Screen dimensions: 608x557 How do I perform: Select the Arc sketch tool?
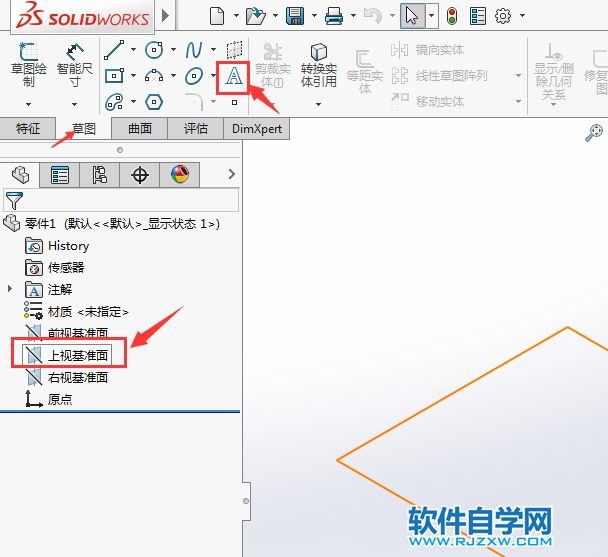coord(154,76)
